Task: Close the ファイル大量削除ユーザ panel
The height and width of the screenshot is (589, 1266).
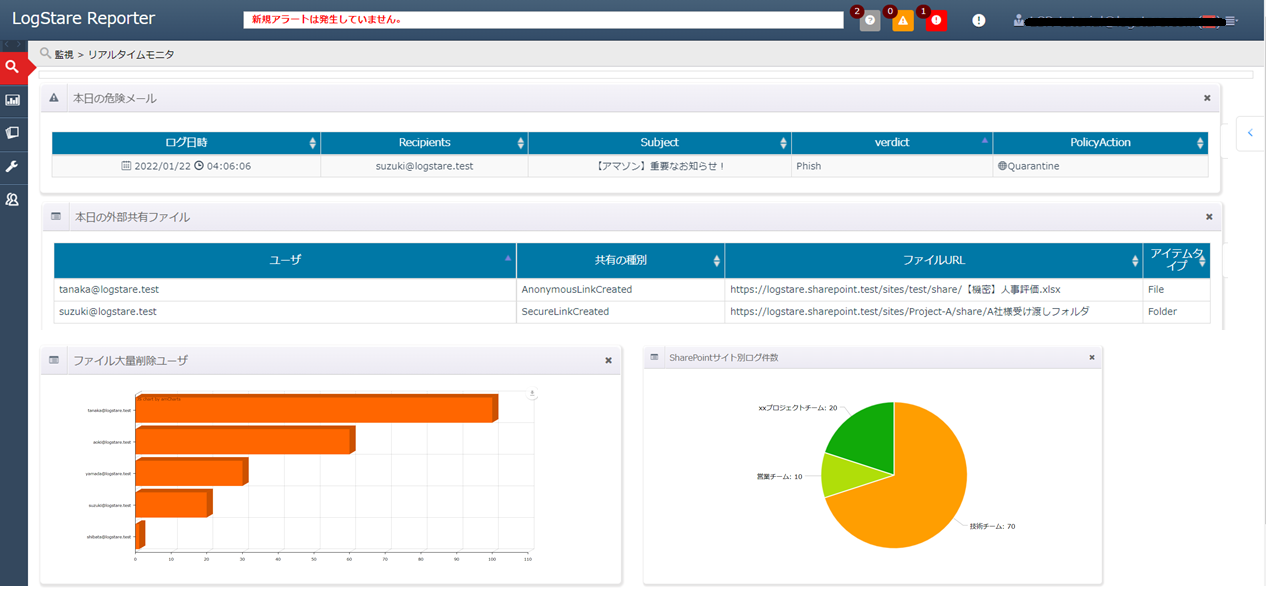Action: point(608,360)
